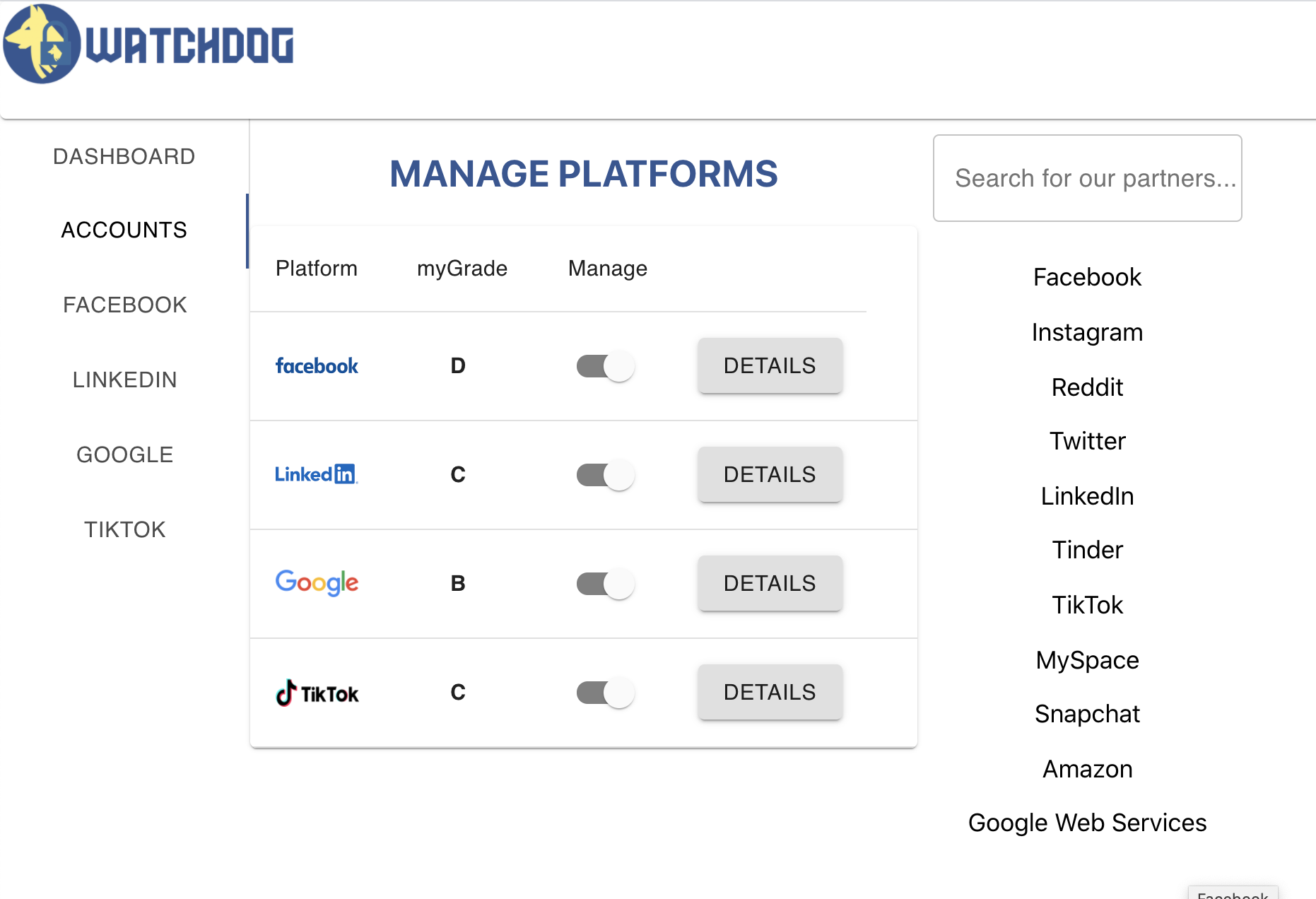Toggle the Google manage switch

click(x=606, y=584)
